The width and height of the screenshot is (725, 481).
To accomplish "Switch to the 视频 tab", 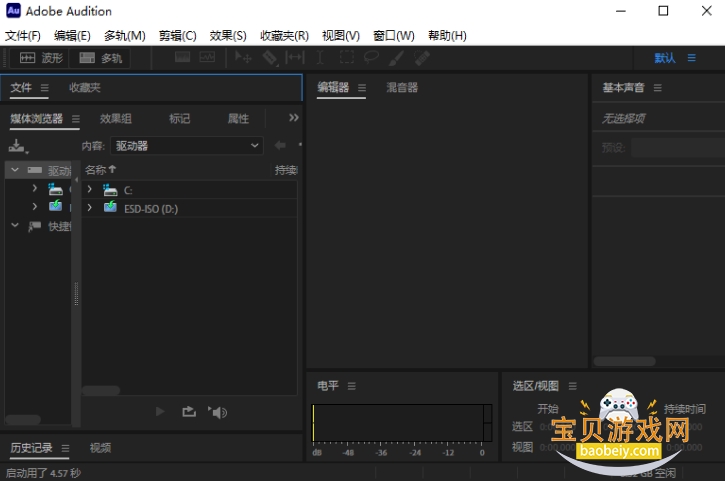I will point(100,448).
